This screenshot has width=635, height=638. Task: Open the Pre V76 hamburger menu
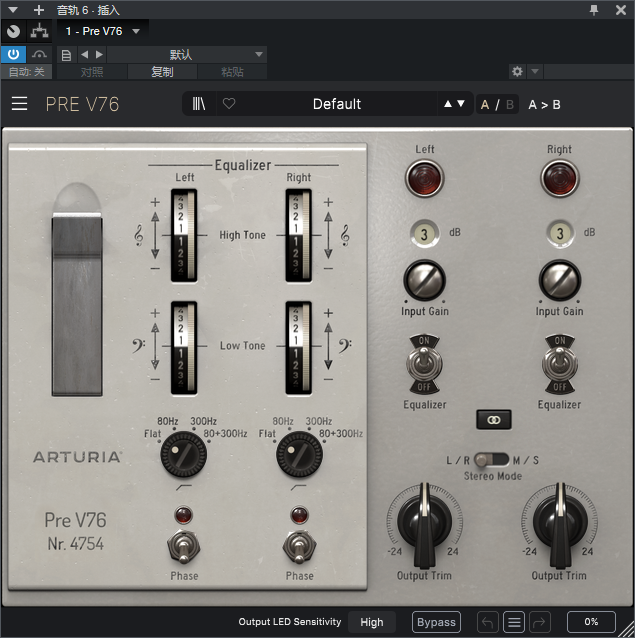coord(19,104)
